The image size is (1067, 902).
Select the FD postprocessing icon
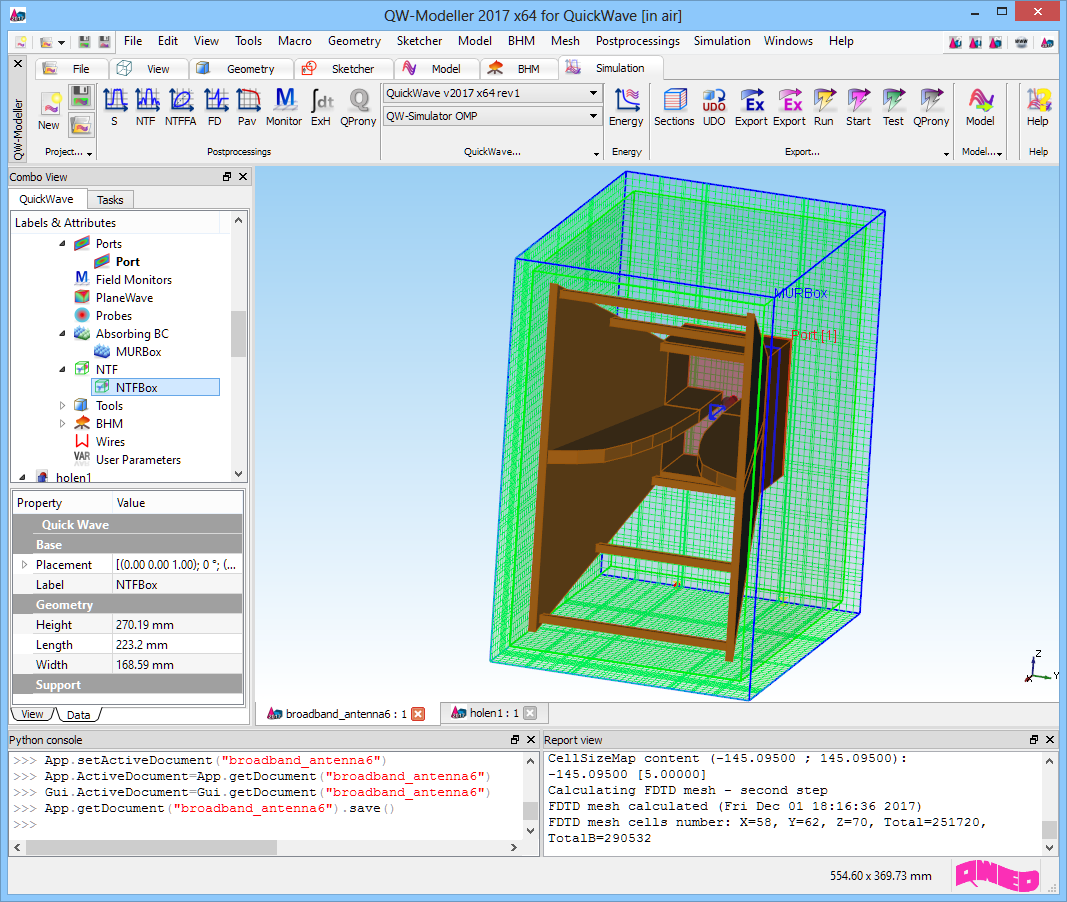(x=215, y=107)
